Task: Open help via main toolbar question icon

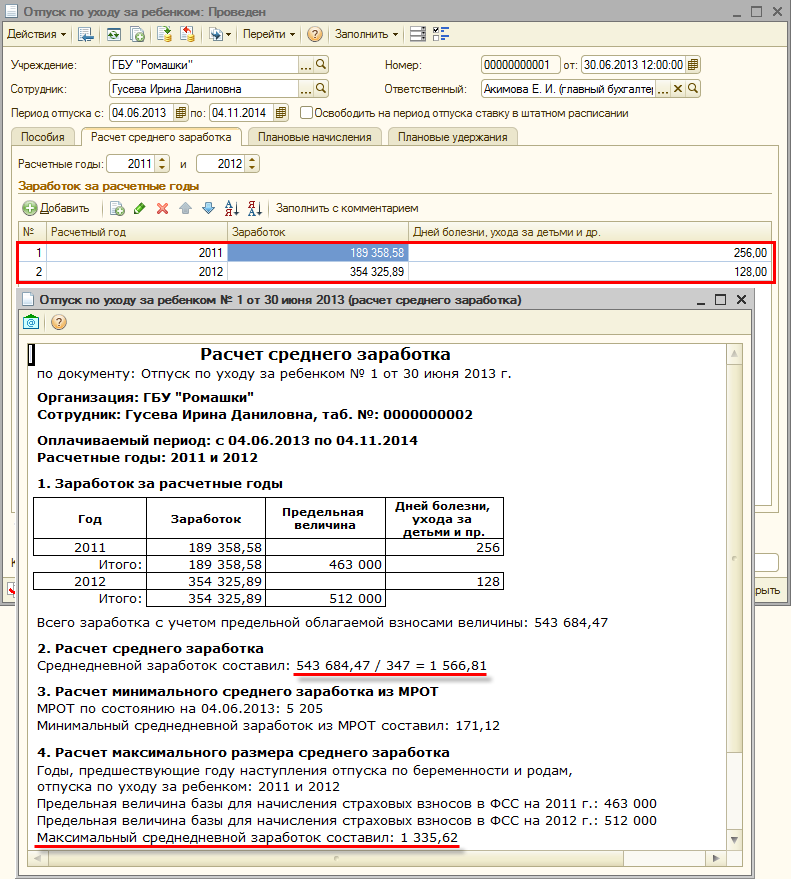Action: (x=314, y=34)
